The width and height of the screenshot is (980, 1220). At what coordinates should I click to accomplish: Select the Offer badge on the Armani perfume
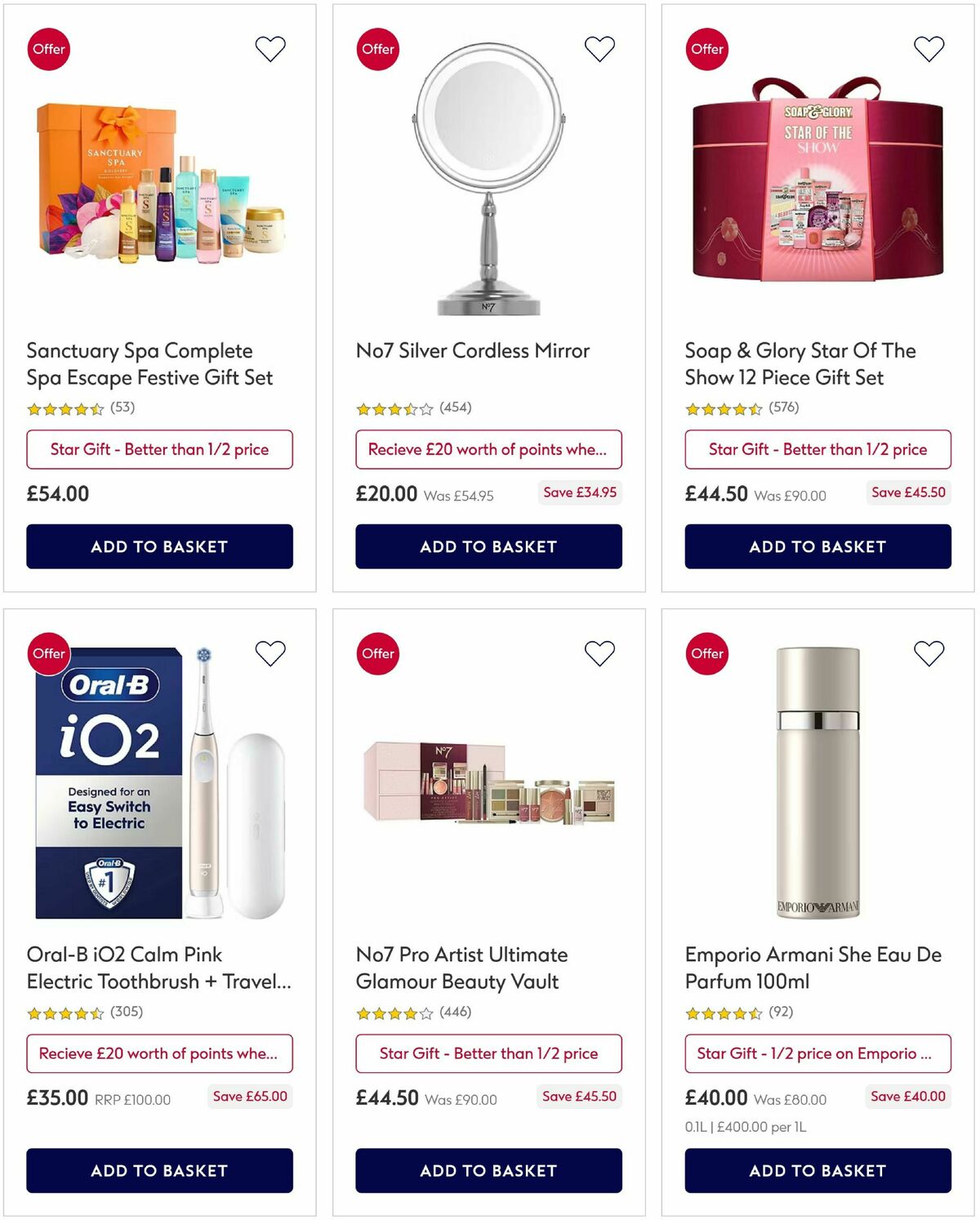tap(707, 653)
